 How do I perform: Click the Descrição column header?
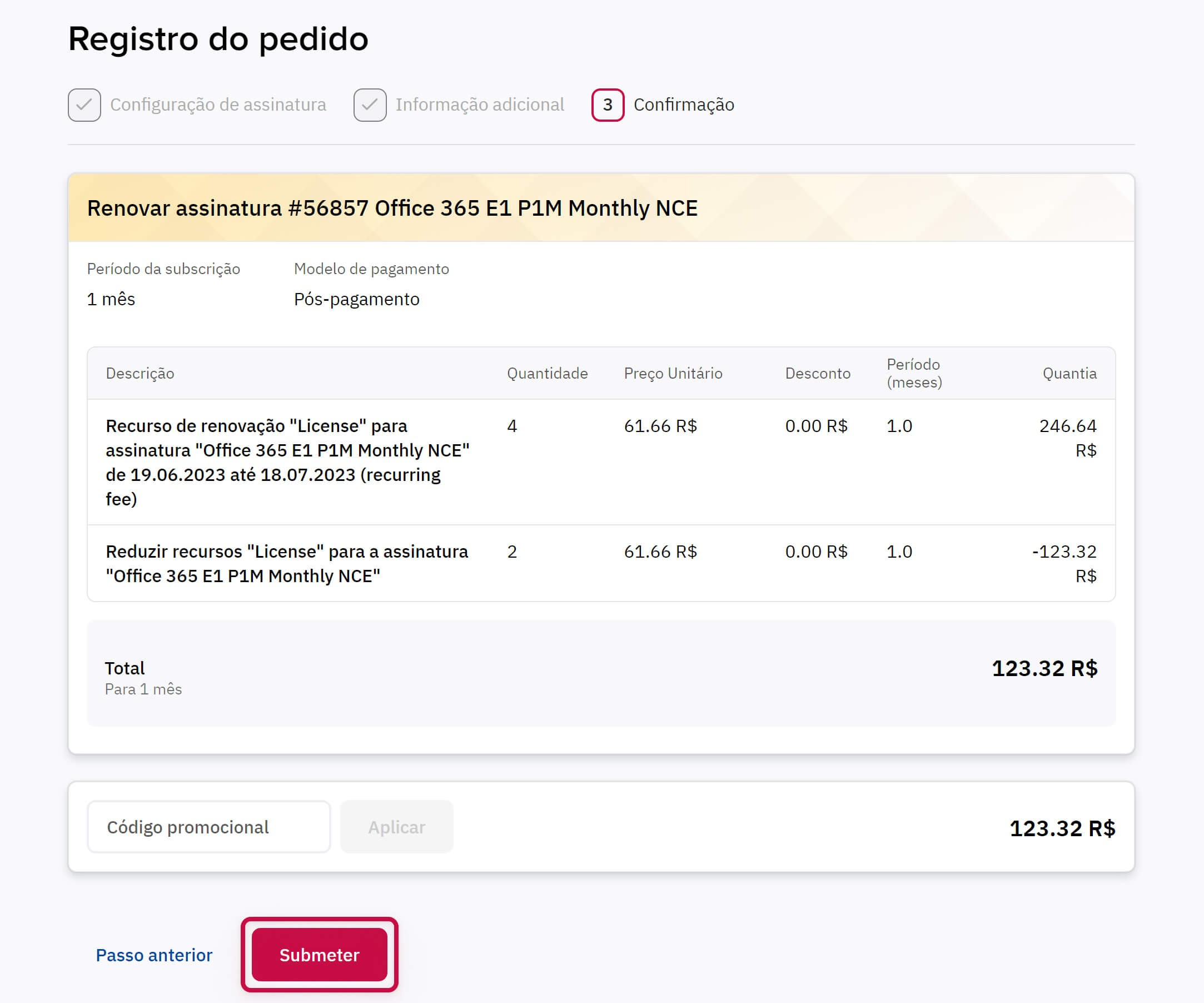pos(140,373)
